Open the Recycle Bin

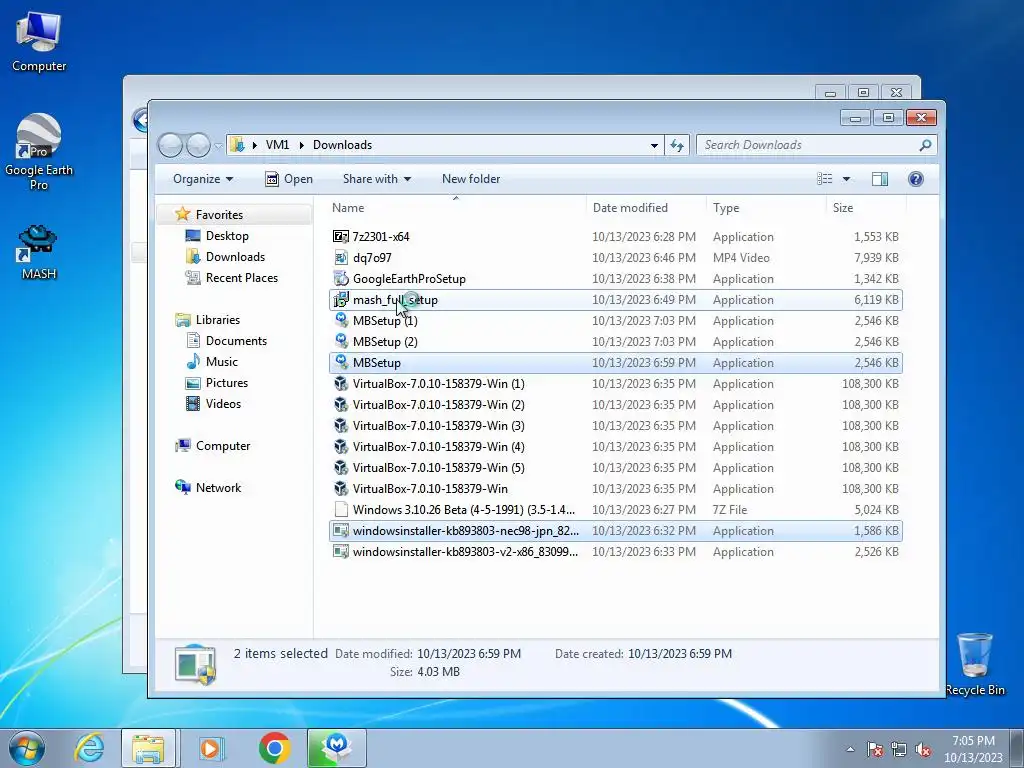pyautogui.click(x=974, y=664)
